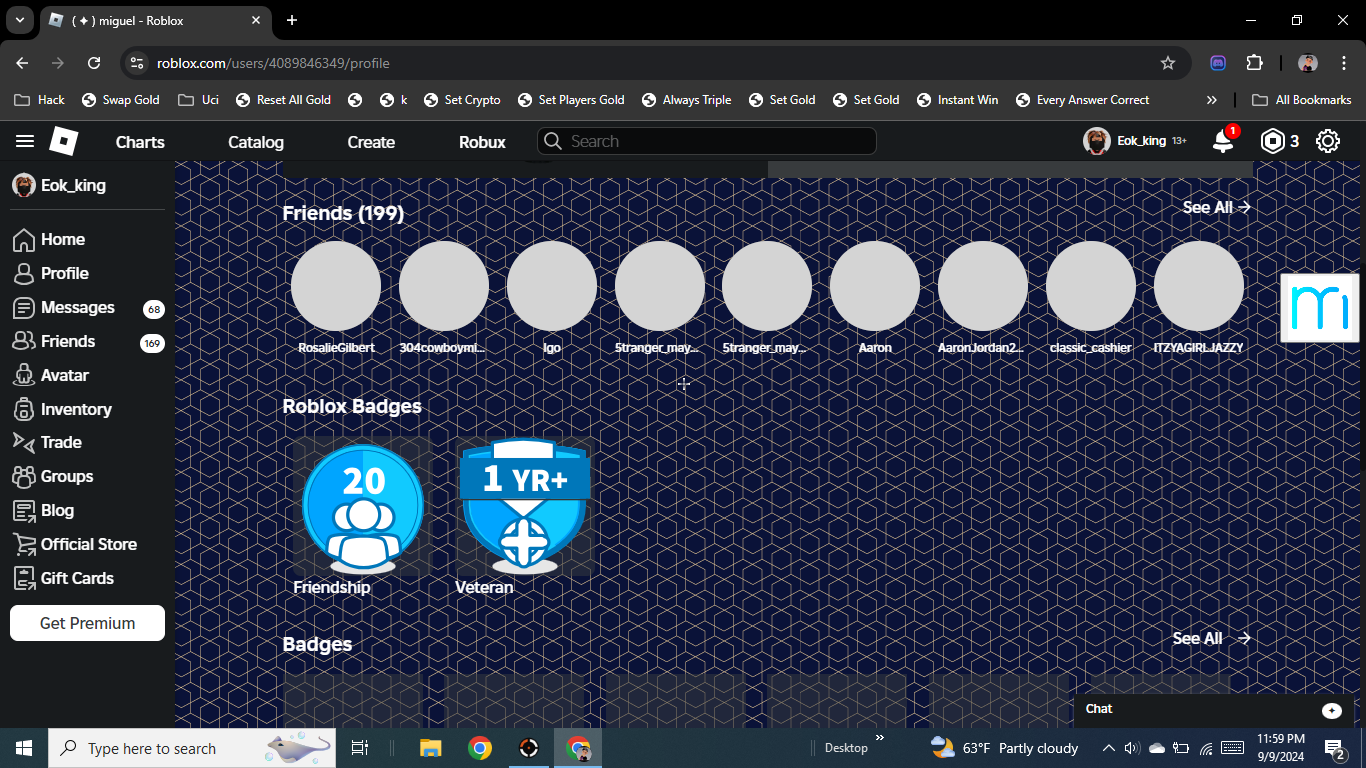Screen dimensions: 1366x768
Task: View site information icon in address bar
Action: [138, 63]
